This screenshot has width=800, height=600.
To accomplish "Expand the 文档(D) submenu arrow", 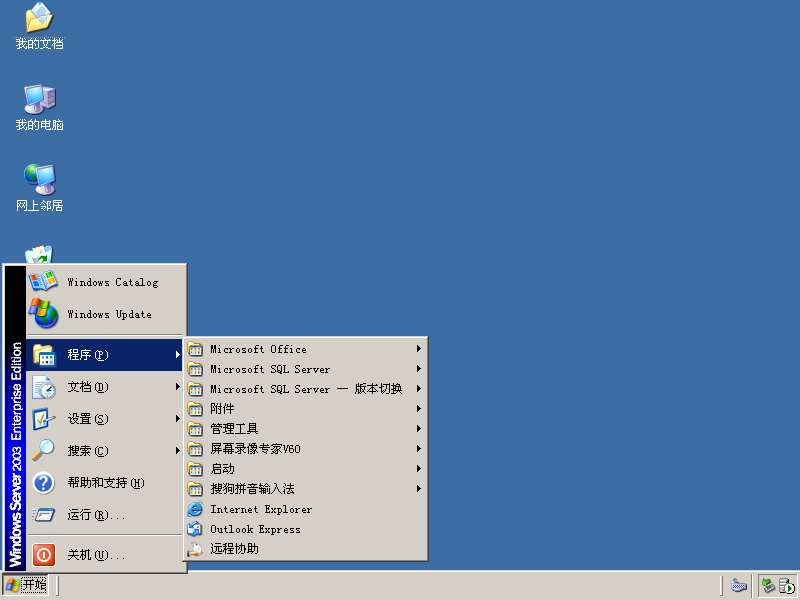I will (178, 387).
